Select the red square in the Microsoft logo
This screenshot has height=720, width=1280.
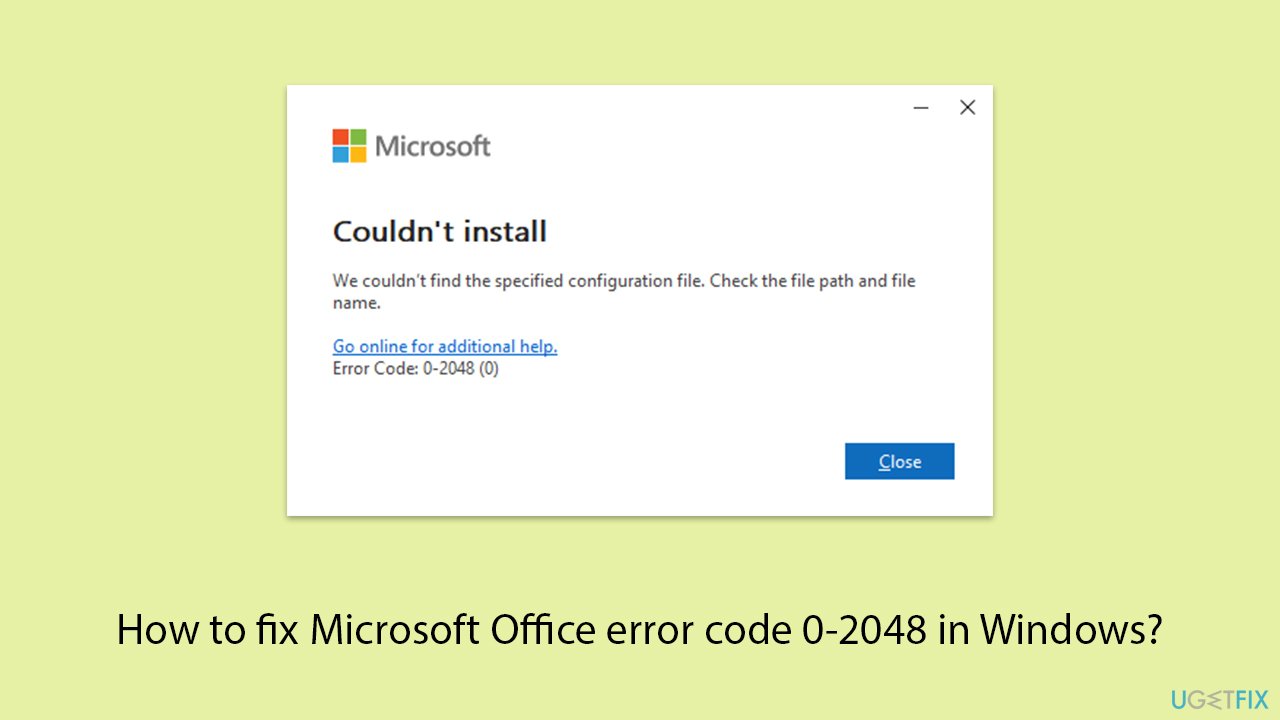pyautogui.click(x=342, y=138)
